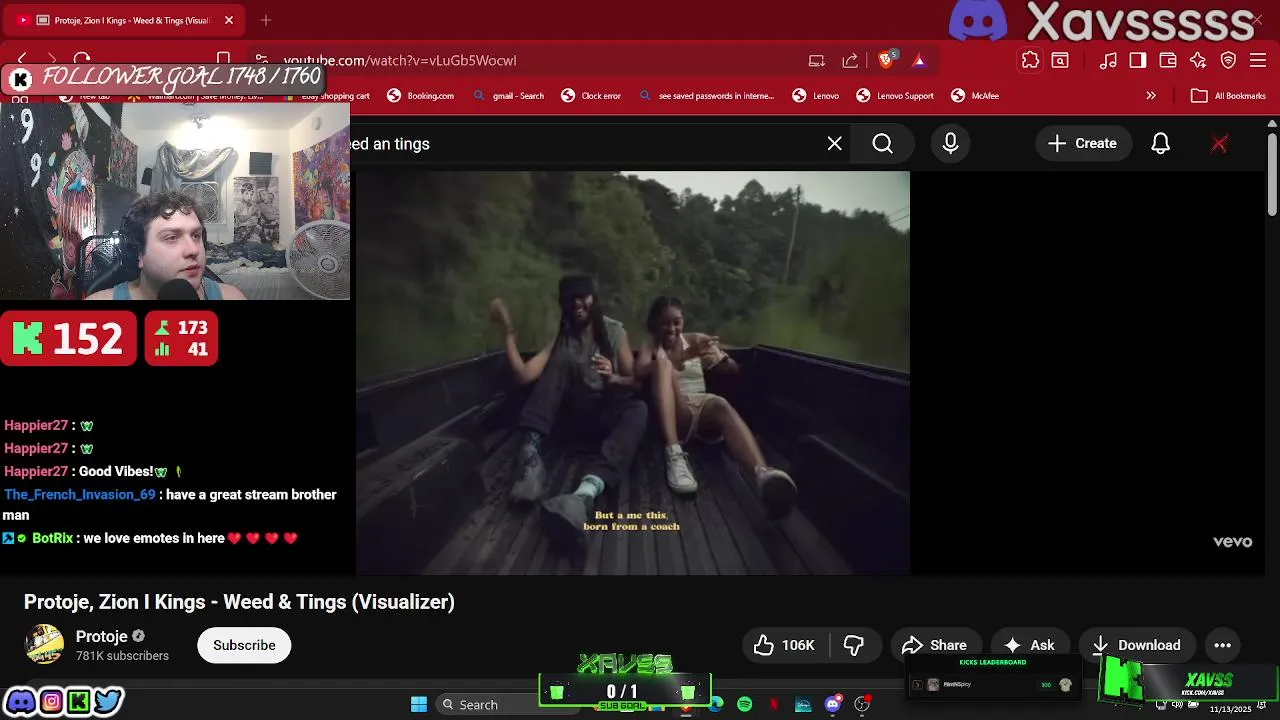The width and height of the screenshot is (1280, 720).
Task: Open a new browser tab
Action: pos(265,20)
